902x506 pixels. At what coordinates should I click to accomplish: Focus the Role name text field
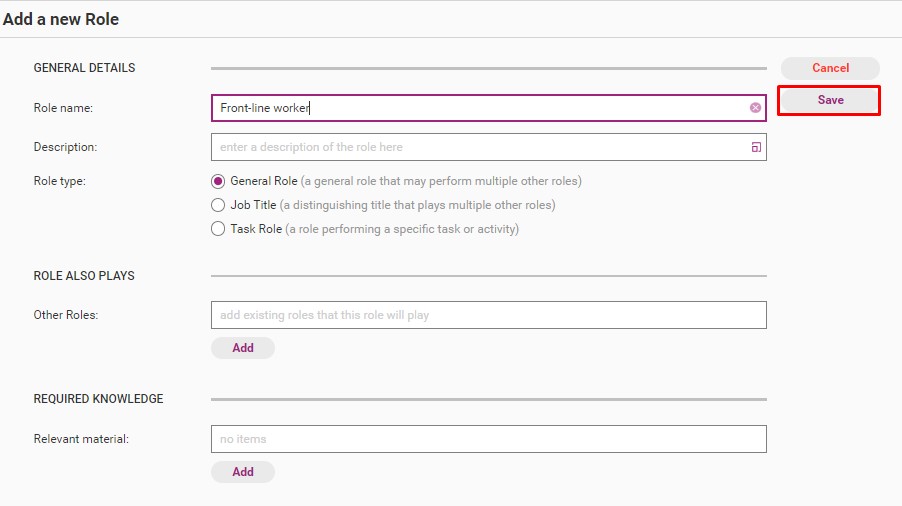point(480,108)
